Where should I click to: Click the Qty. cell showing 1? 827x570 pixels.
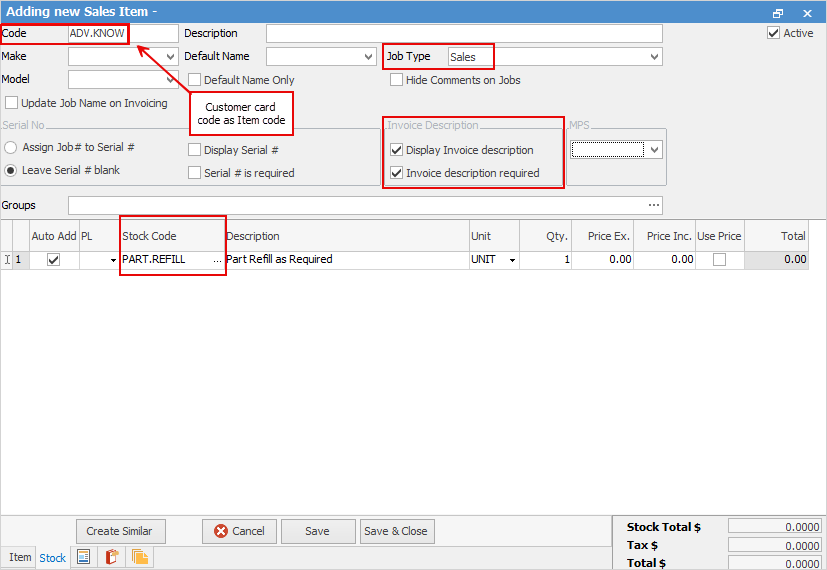[x=545, y=259]
